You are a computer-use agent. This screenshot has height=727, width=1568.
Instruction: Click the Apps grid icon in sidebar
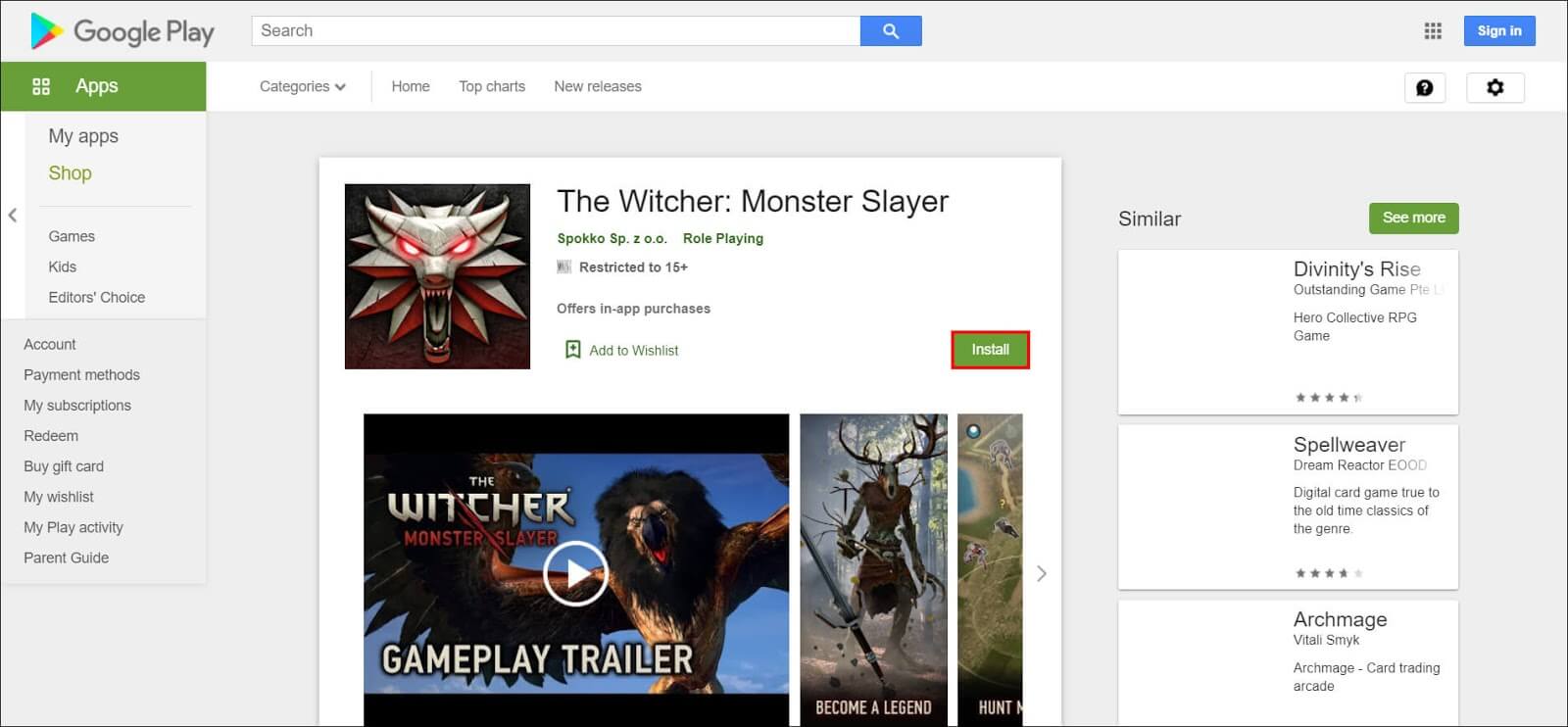coord(41,86)
